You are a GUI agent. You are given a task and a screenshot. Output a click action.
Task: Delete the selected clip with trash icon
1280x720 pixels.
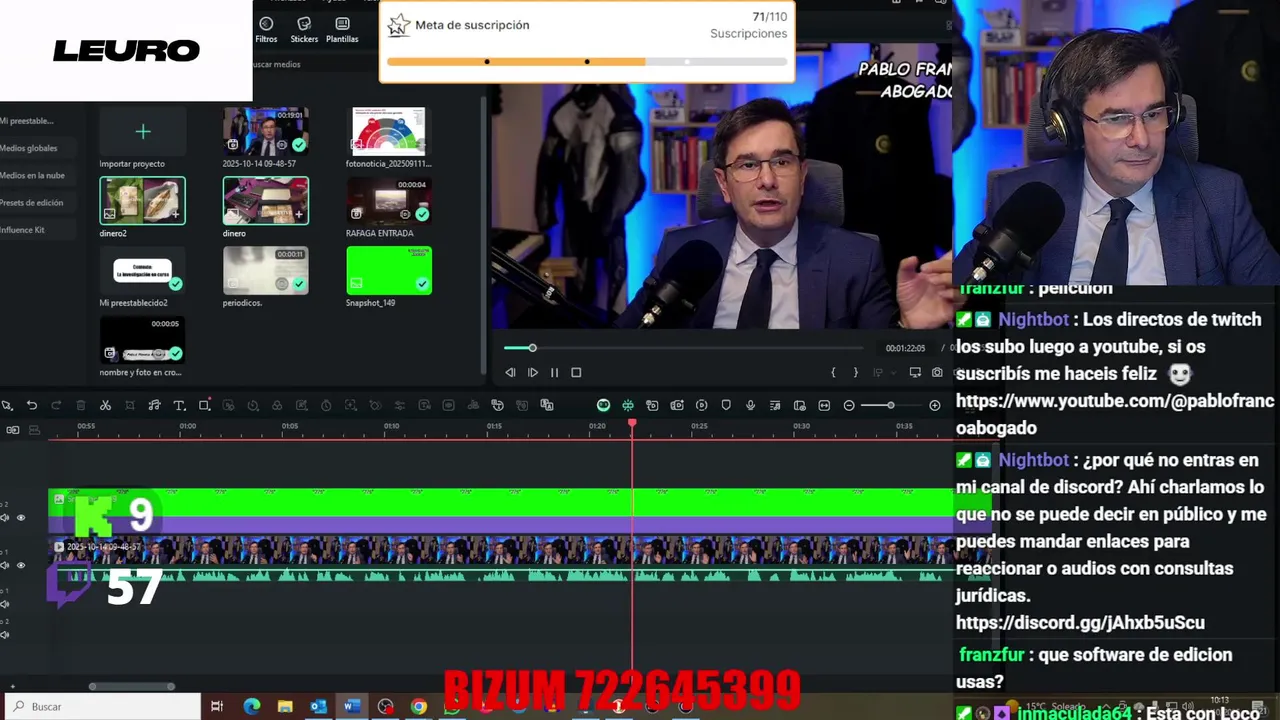[80, 405]
